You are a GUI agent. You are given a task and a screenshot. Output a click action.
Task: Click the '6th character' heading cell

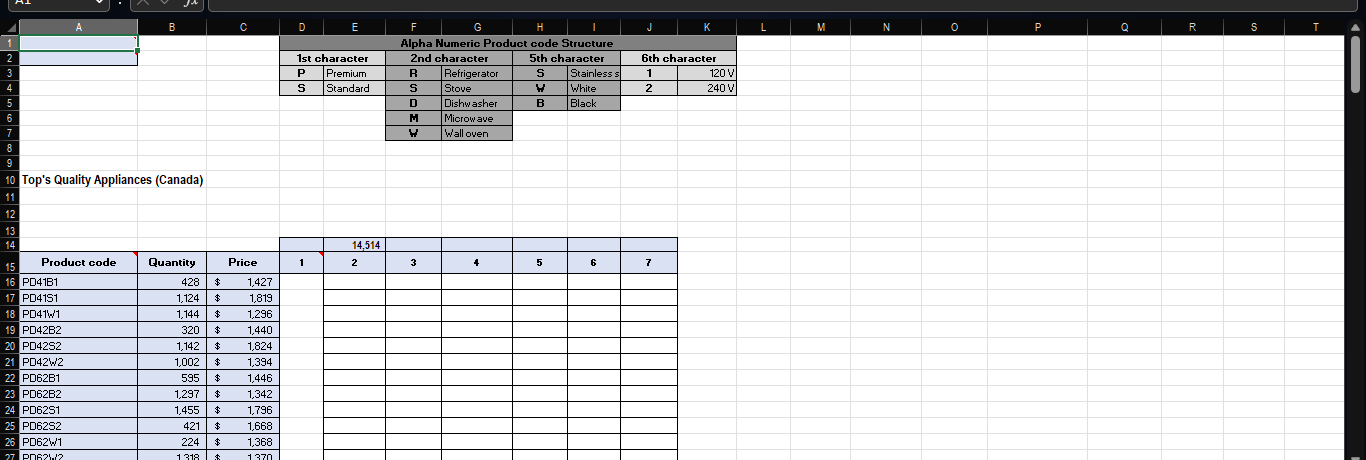678,58
